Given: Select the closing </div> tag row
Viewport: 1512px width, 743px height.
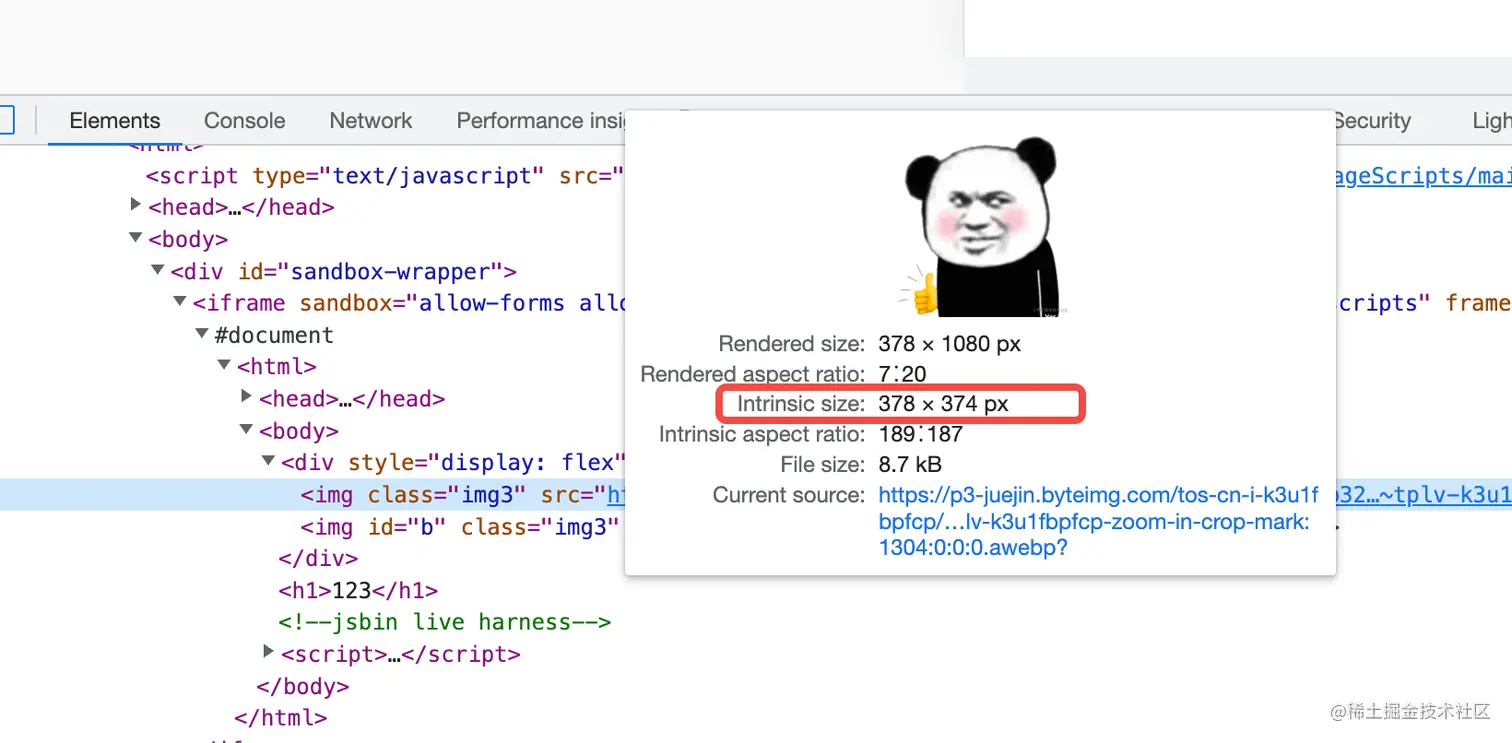Looking at the screenshot, I should pos(318,559).
